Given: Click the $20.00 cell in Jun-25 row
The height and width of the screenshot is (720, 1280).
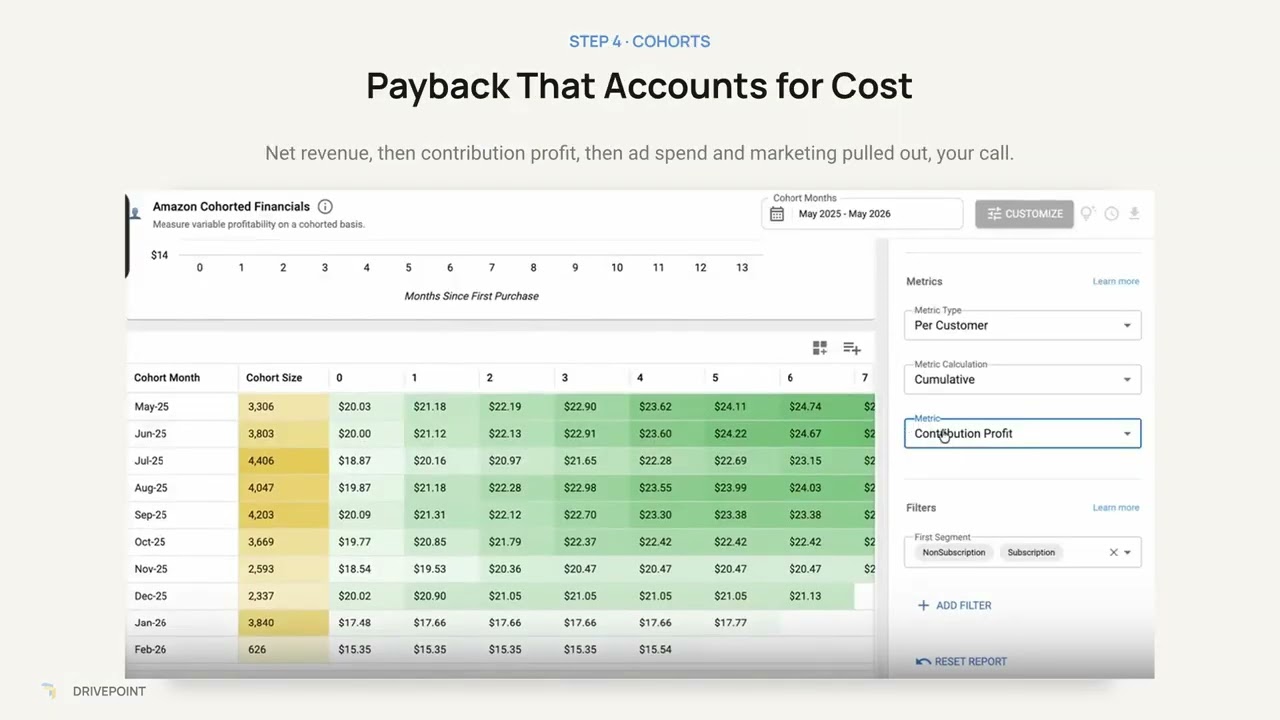Looking at the screenshot, I should 366,433.
